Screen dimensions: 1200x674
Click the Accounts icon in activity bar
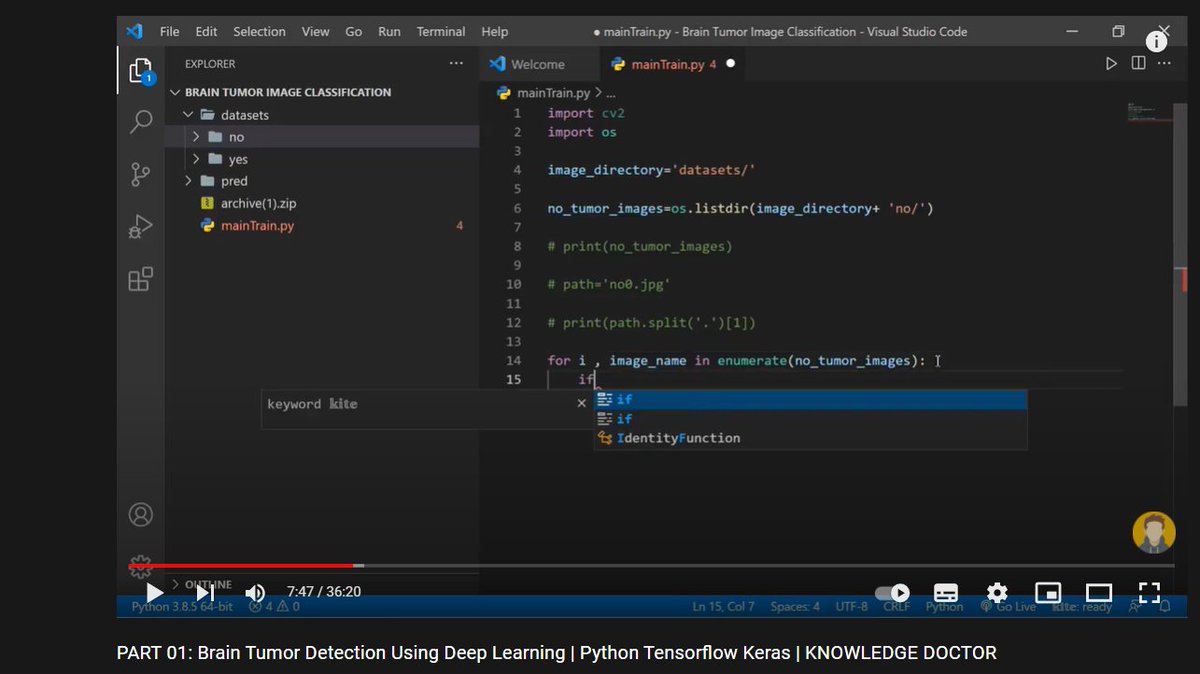[x=140, y=514]
